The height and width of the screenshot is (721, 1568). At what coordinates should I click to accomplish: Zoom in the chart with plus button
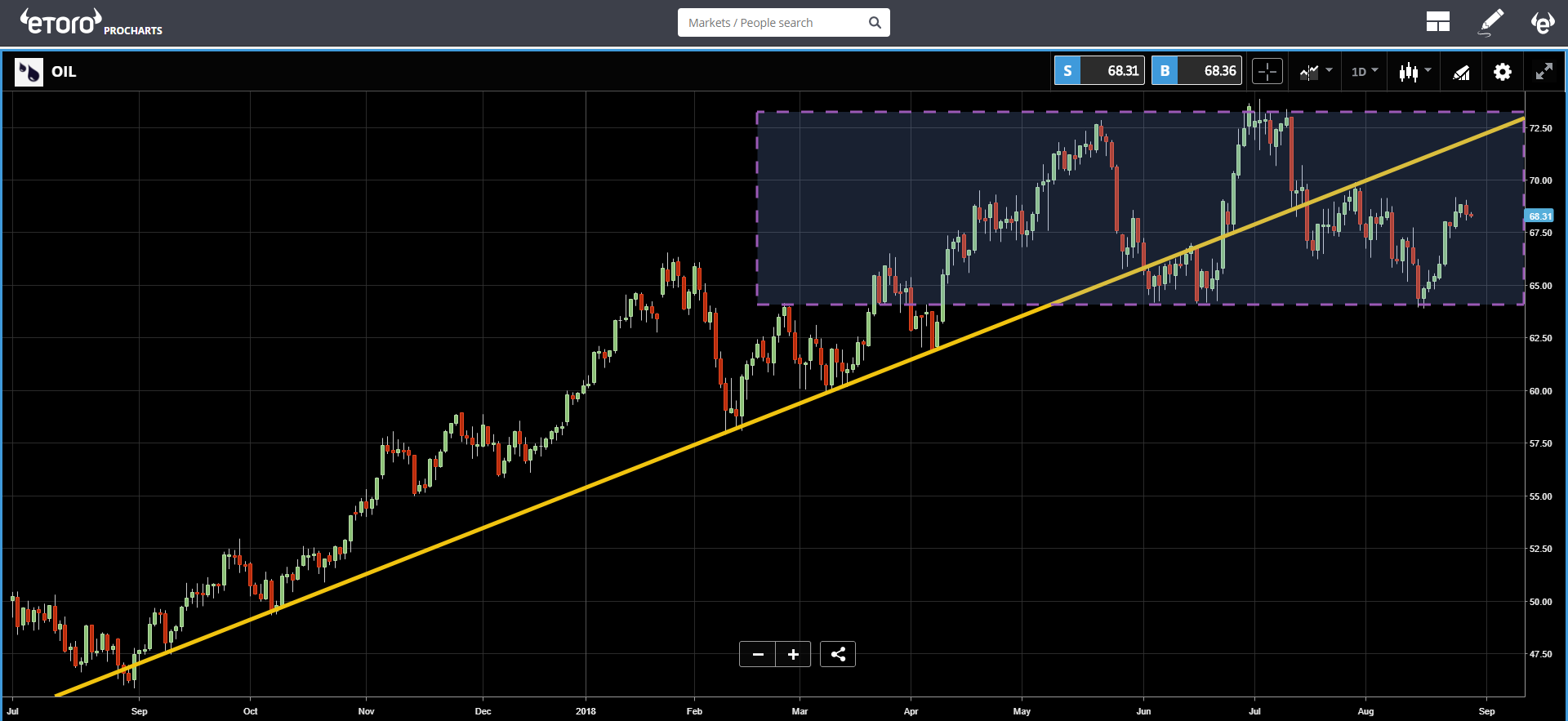(793, 654)
